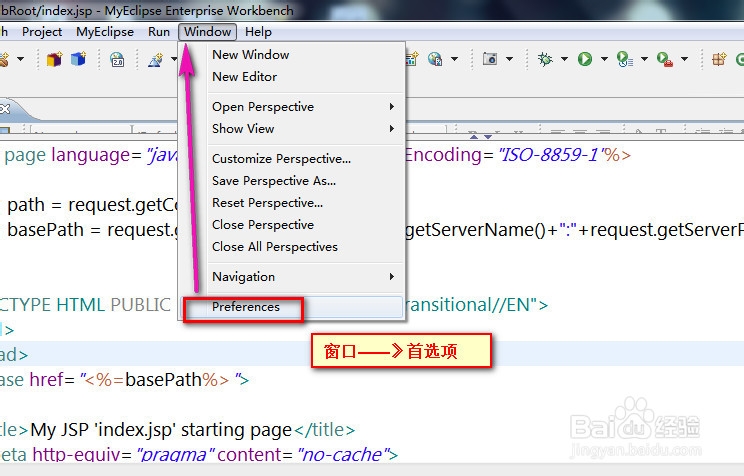Click the "pragma" attribute value in code
Viewport: 744px width, 476px height.
(176, 455)
